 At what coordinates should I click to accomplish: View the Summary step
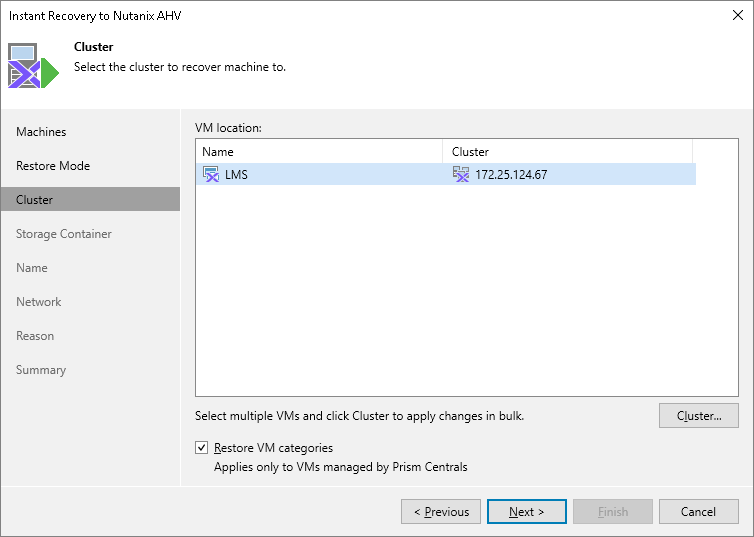tap(41, 370)
